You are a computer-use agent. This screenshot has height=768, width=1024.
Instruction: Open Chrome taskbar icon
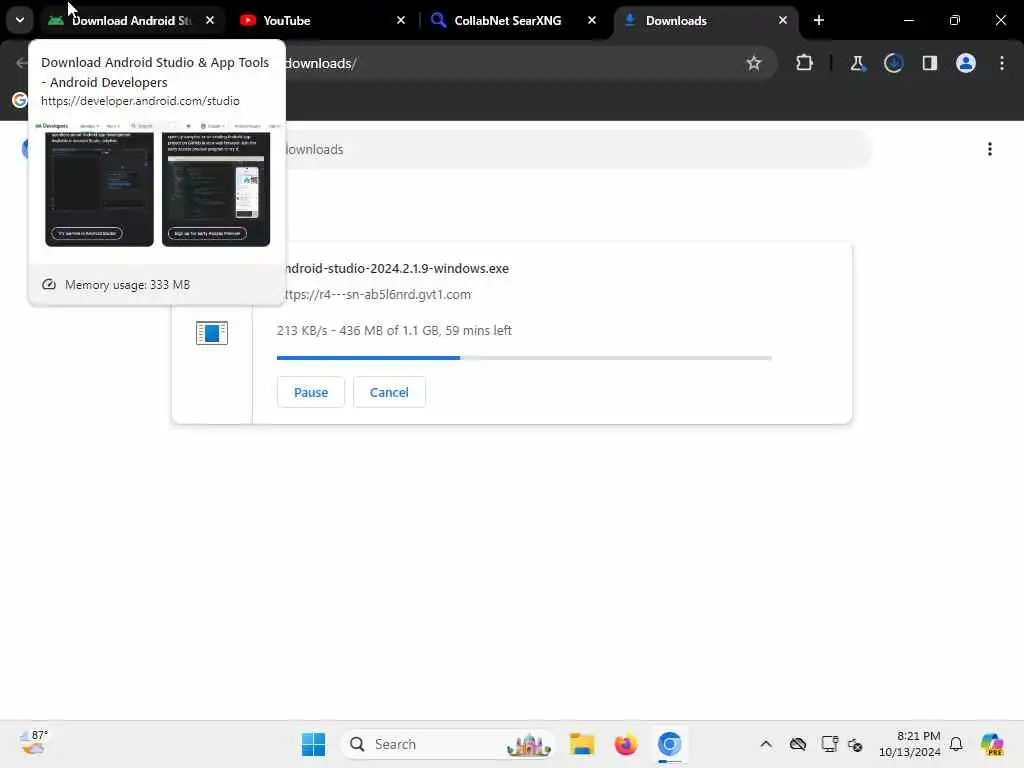(x=669, y=744)
